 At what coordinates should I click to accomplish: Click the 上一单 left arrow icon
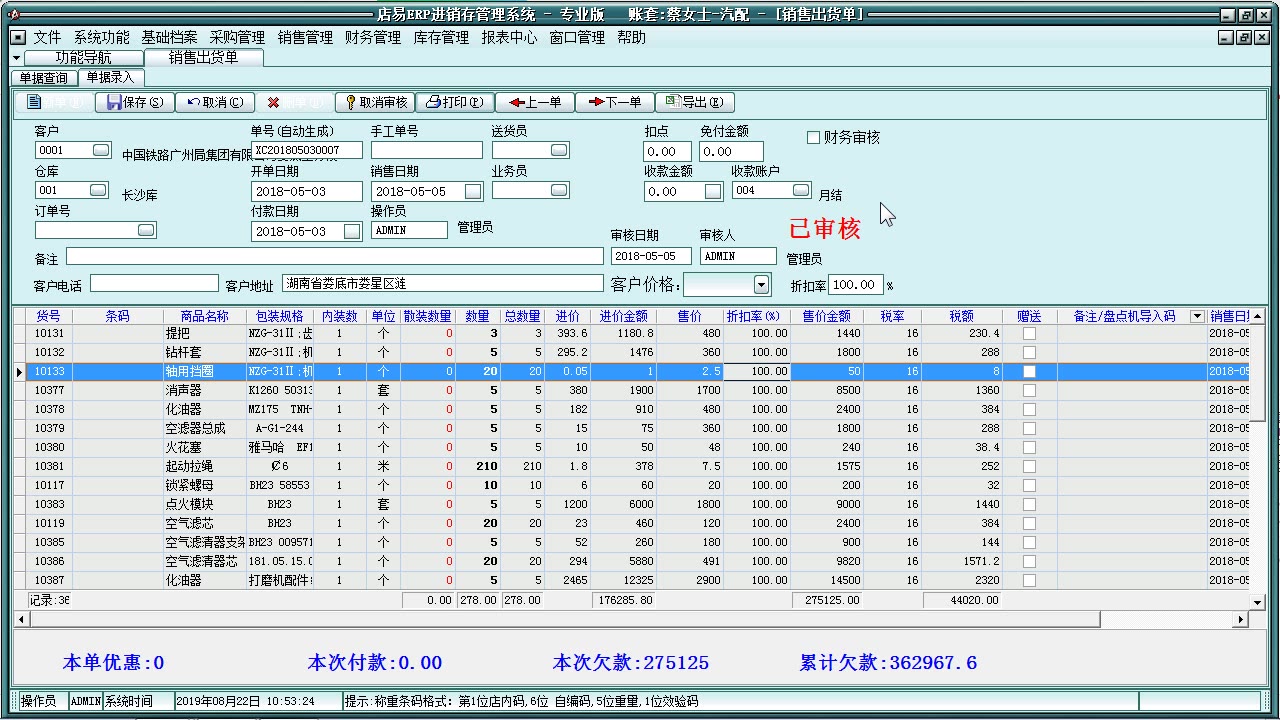point(516,102)
